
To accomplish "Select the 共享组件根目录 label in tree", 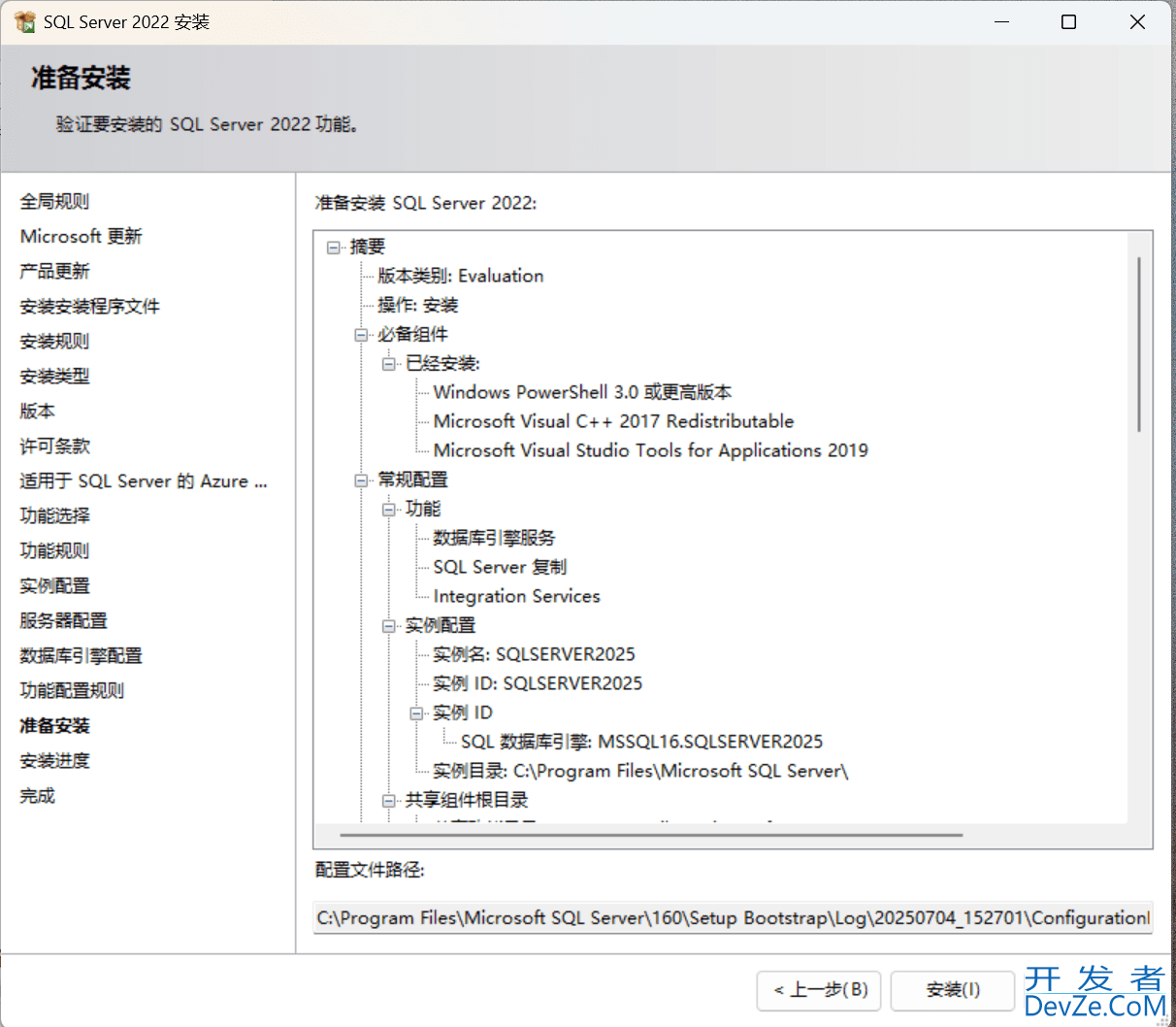I will [467, 800].
